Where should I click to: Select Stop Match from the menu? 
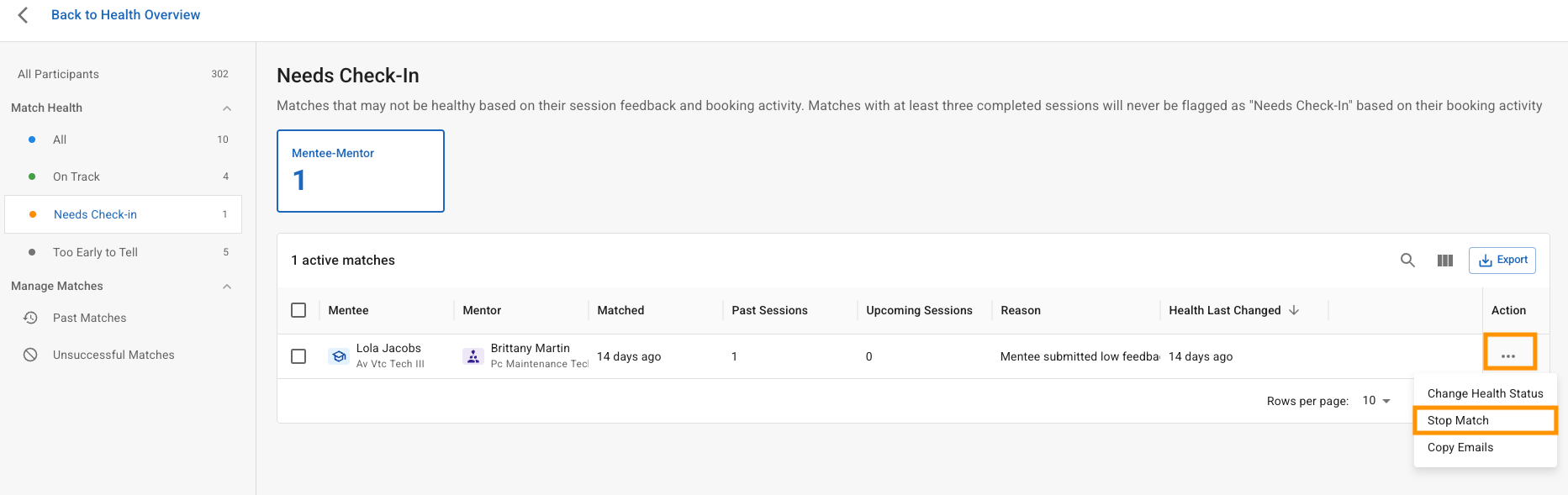point(1458,420)
